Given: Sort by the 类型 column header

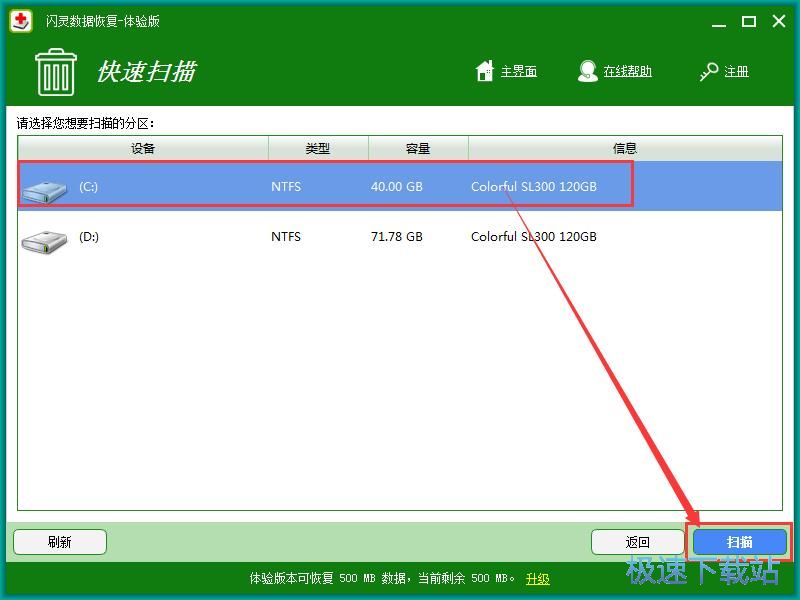Looking at the screenshot, I should (x=318, y=148).
